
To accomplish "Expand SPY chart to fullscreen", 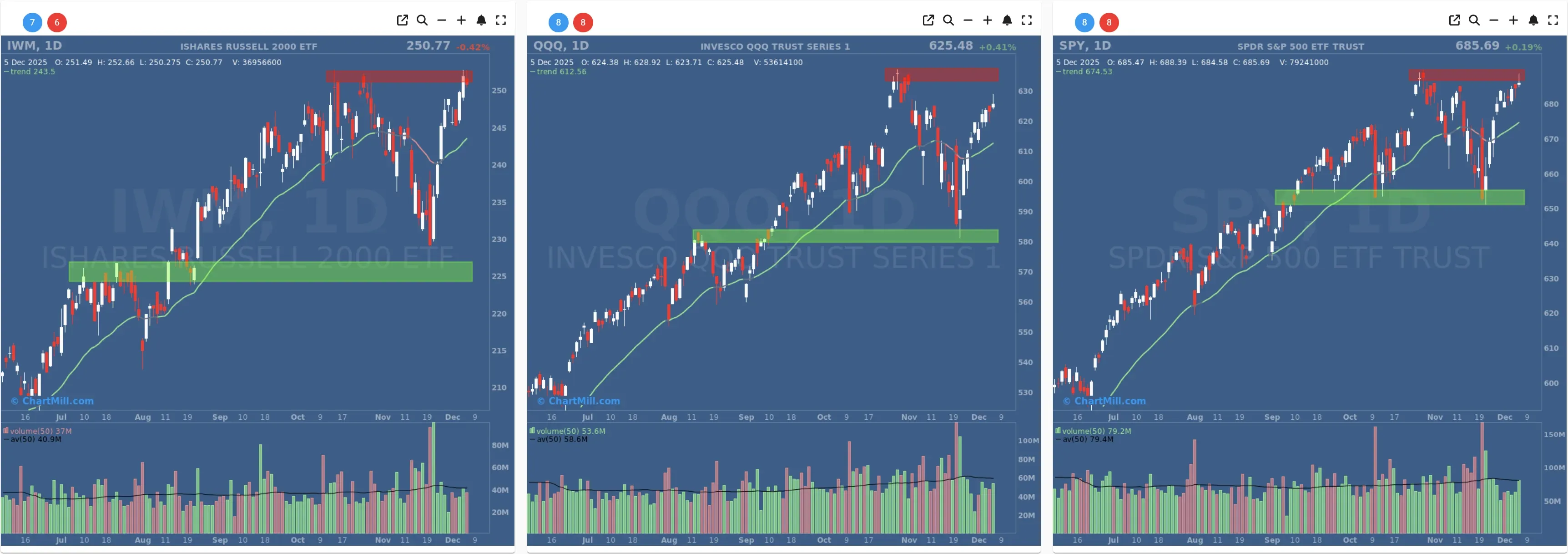I will point(1553,20).
